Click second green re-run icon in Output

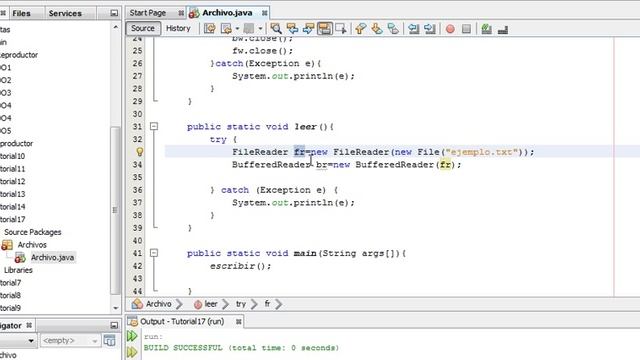[132, 352]
